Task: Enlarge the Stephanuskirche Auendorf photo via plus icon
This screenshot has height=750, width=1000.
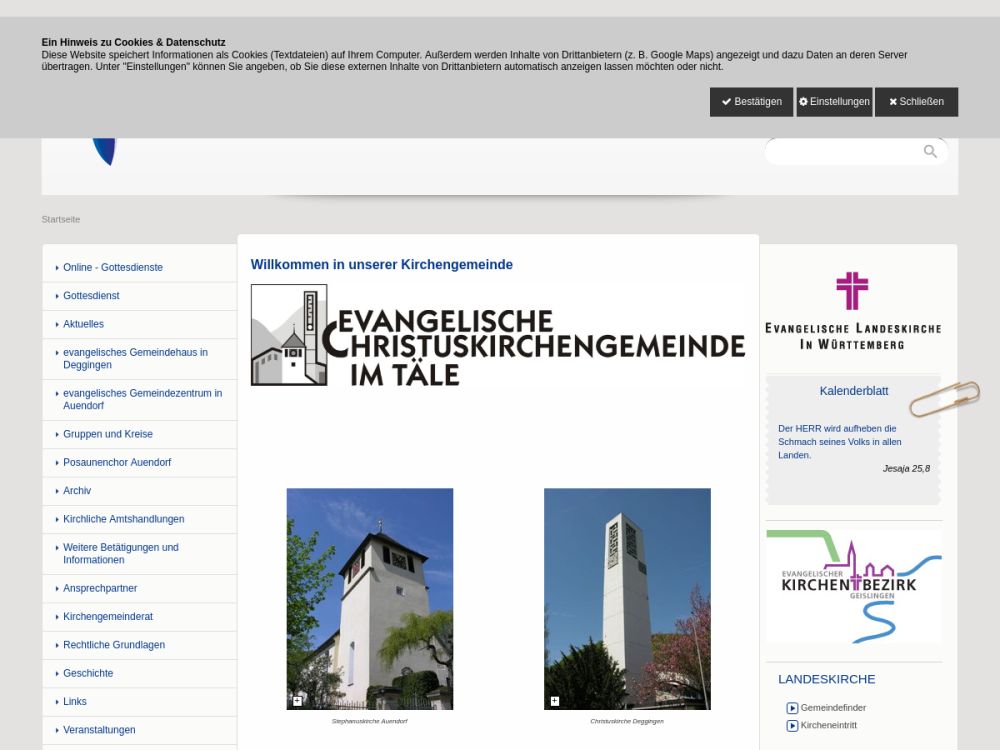Action: pyautogui.click(x=297, y=701)
